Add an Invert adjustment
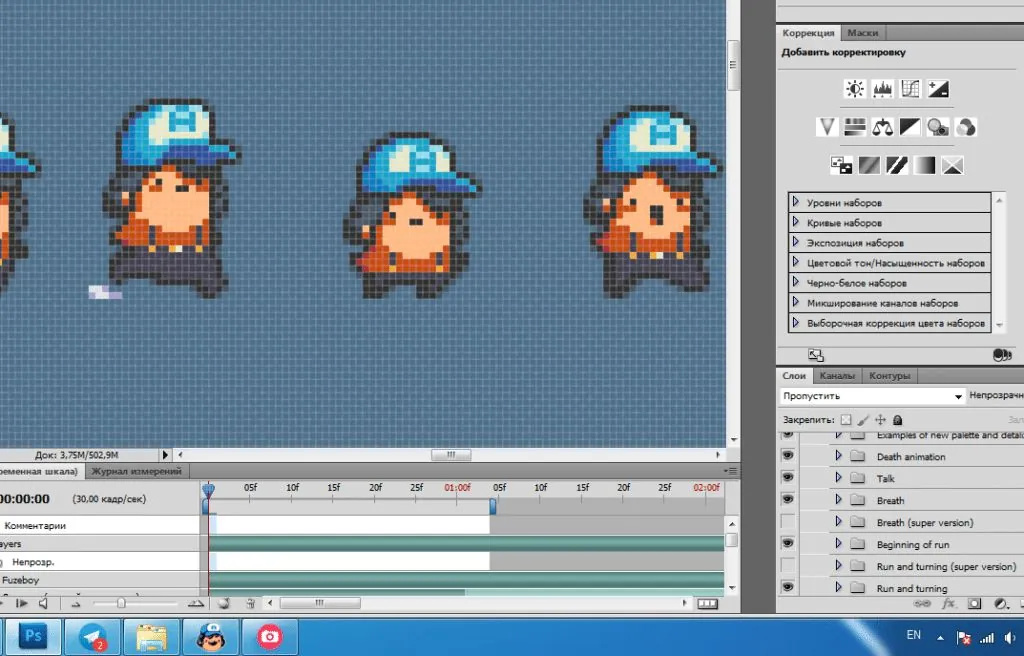Image resolution: width=1024 pixels, height=656 pixels. coord(841,165)
